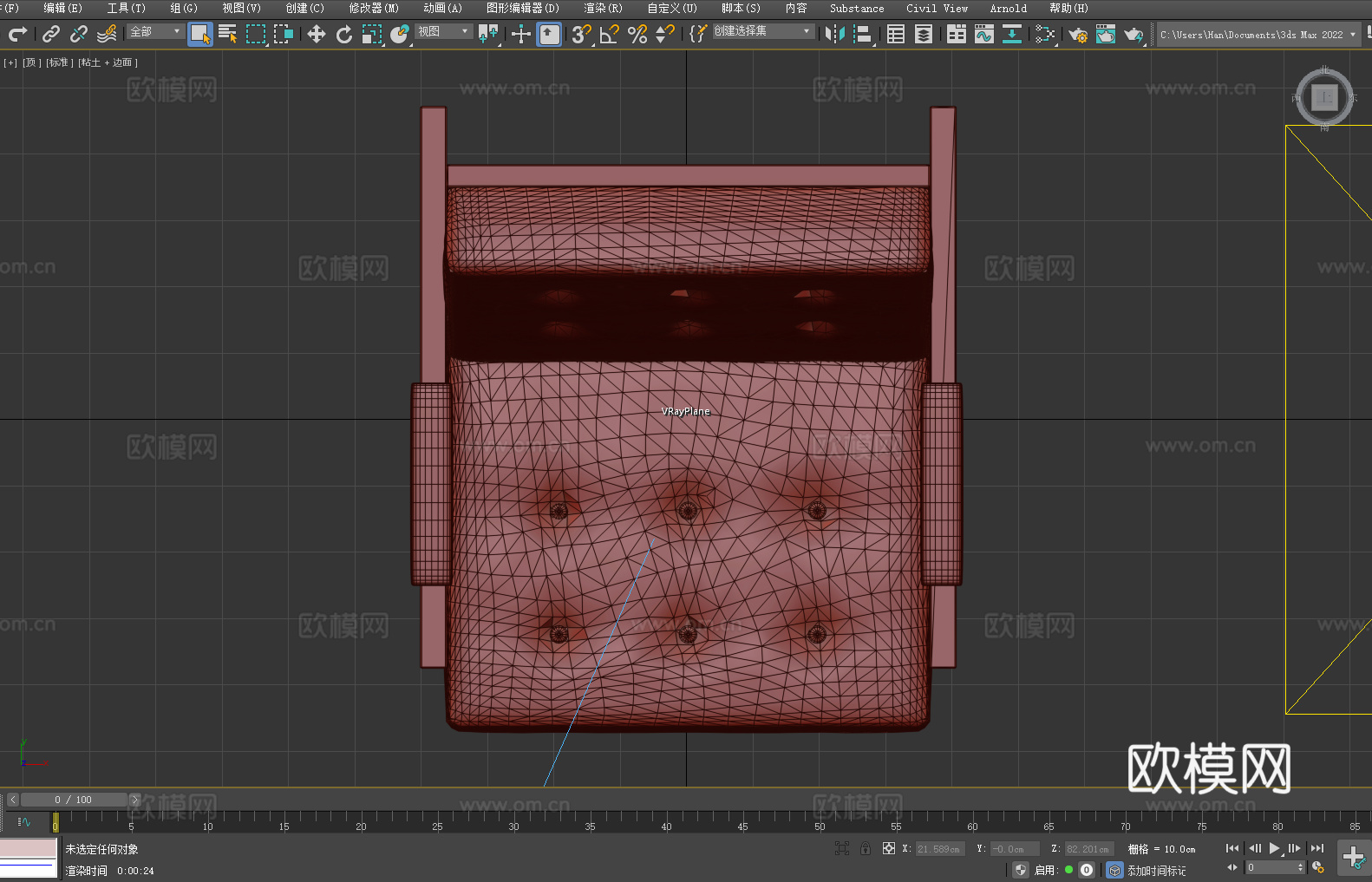
Task: Open the project path dropdown
Action: pyautogui.click(x=1258, y=35)
